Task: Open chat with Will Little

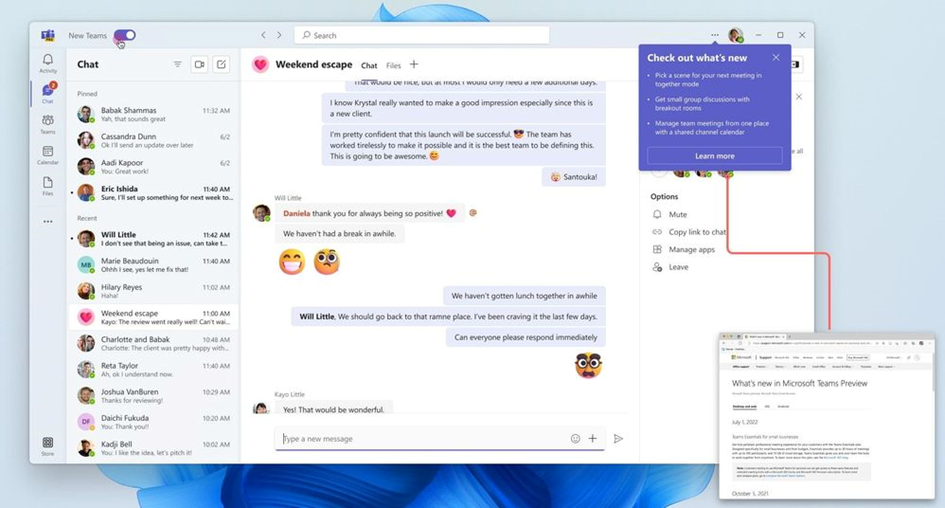Action: point(155,239)
